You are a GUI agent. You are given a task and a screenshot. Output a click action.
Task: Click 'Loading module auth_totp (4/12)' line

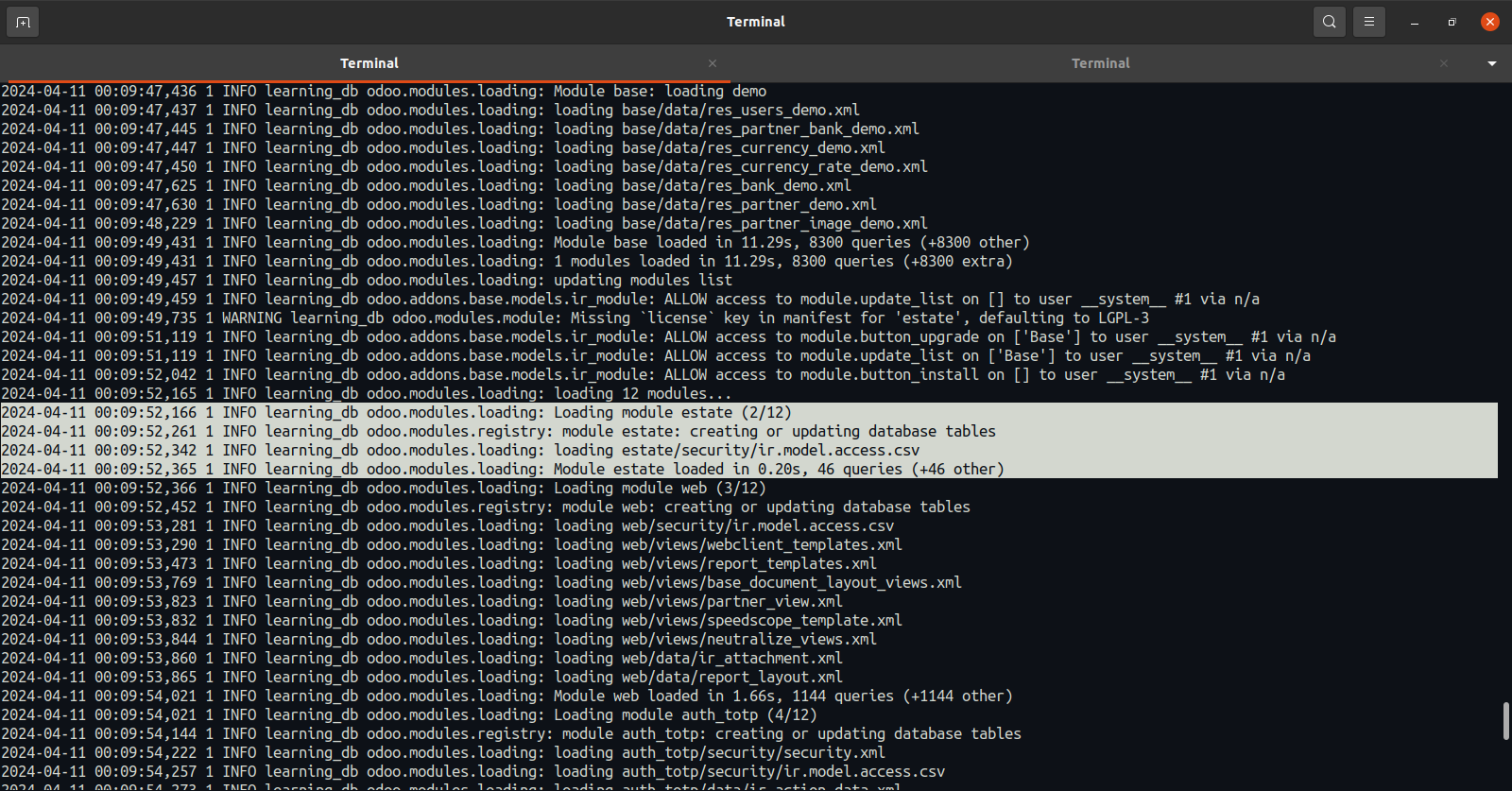(409, 715)
